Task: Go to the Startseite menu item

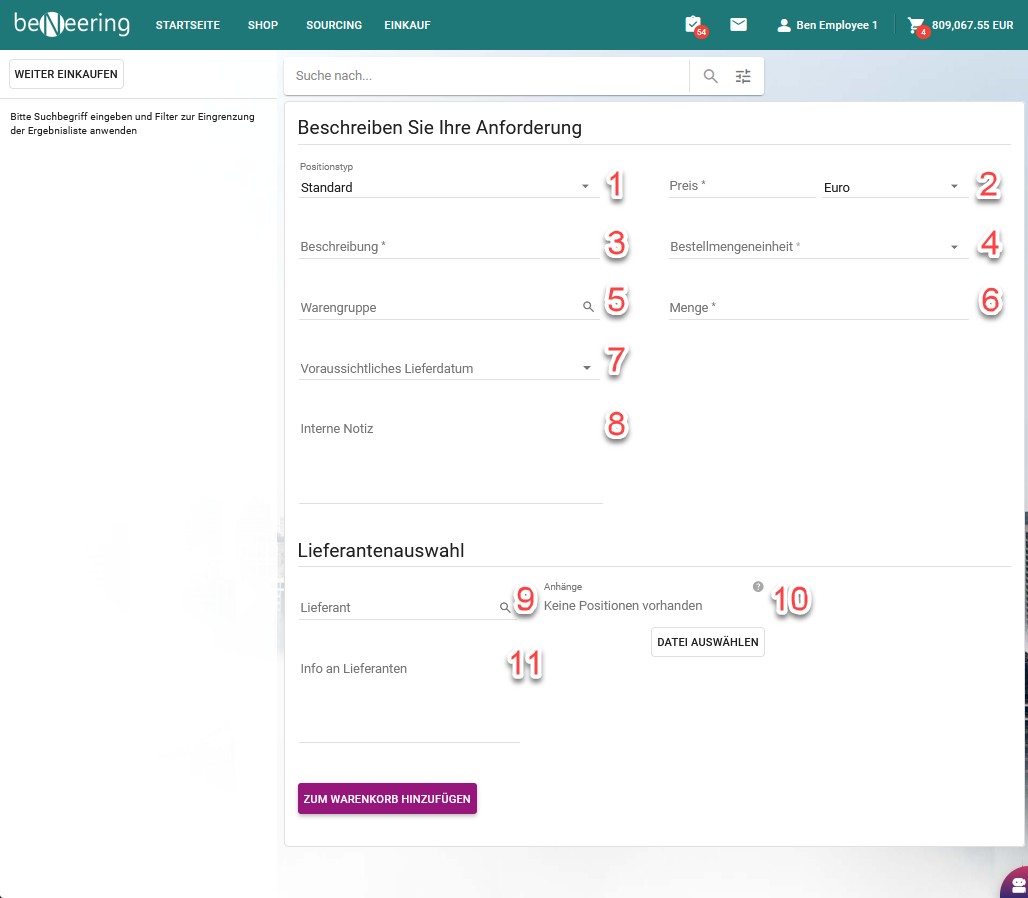Action: pos(187,25)
